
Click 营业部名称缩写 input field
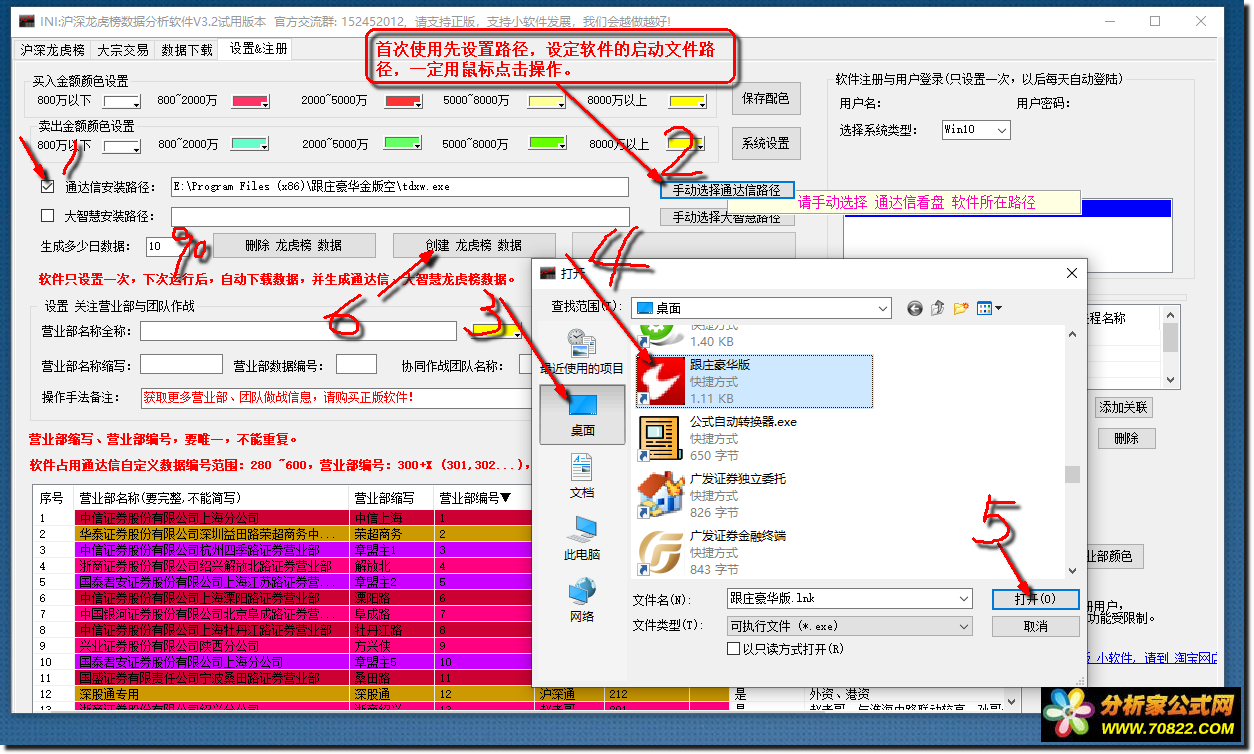[181, 365]
